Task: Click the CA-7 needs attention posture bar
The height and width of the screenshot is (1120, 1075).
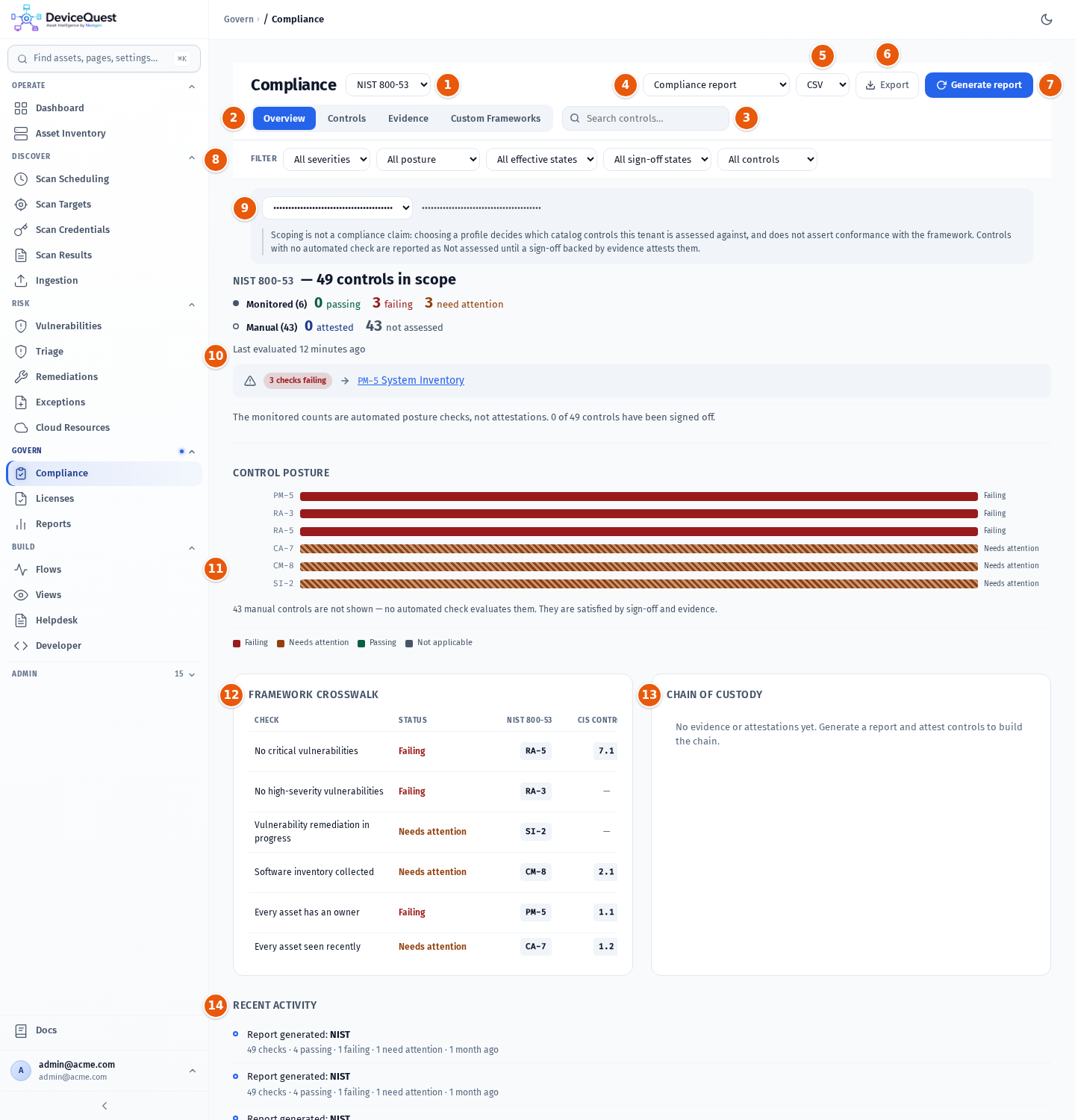Action: [639, 549]
